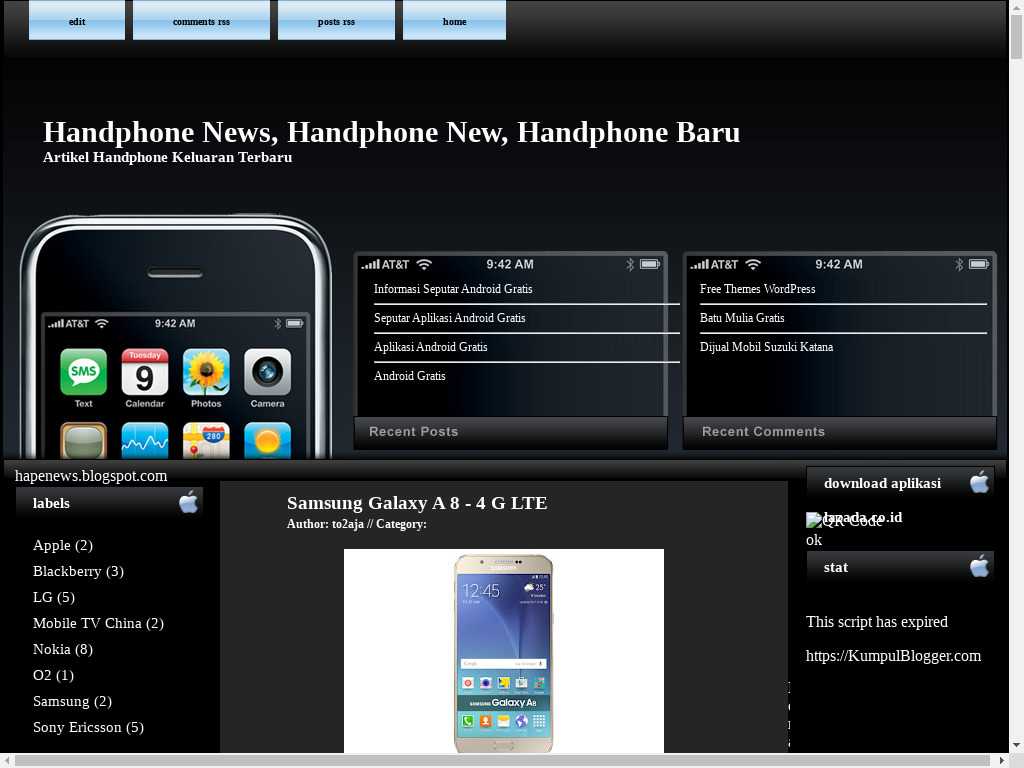1024x768 pixels.
Task: Click battery icon in Recent Posts widget
Action: click(x=650, y=264)
